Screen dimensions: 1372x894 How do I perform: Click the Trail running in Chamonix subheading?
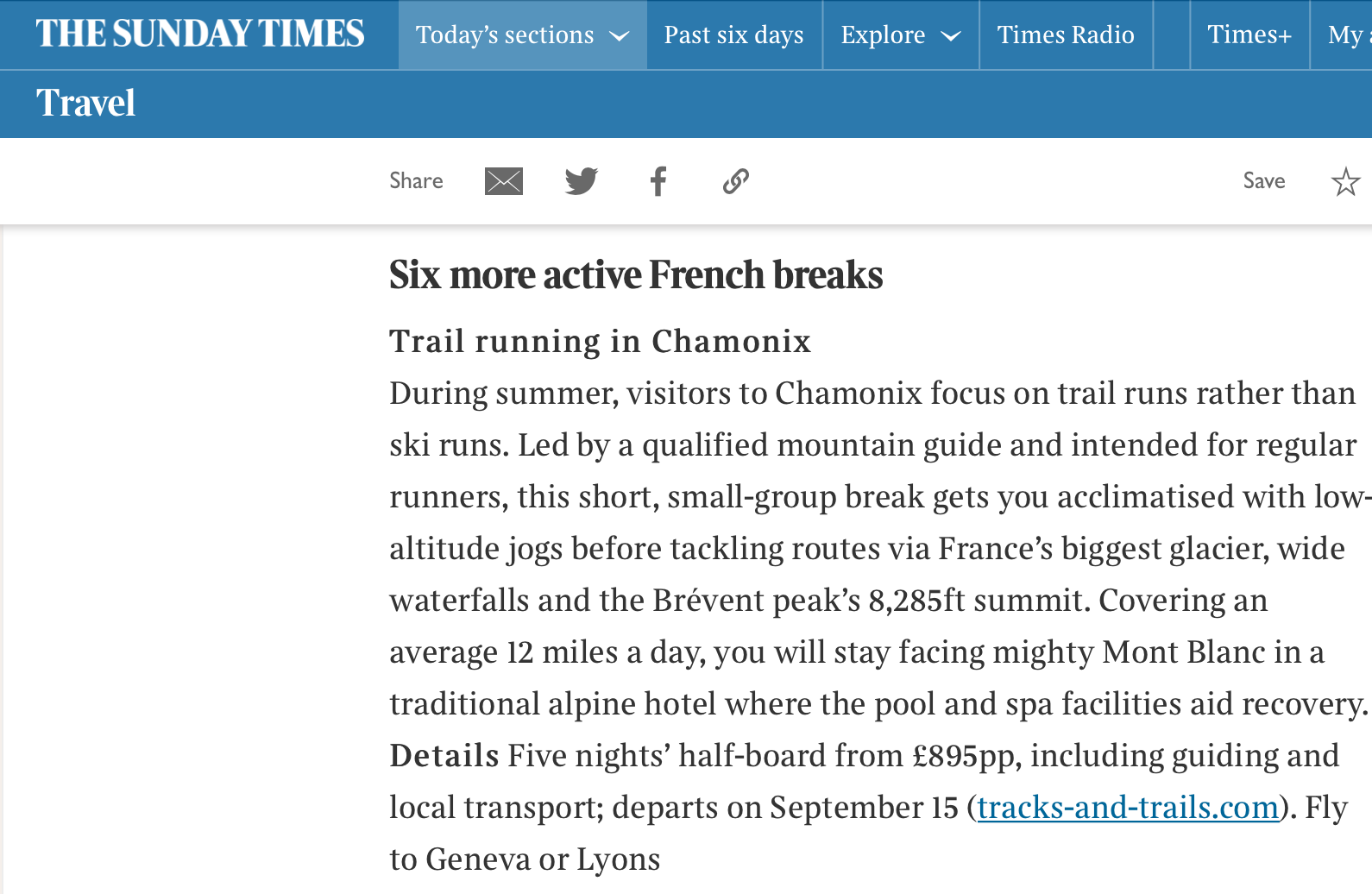click(x=600, y=342)
